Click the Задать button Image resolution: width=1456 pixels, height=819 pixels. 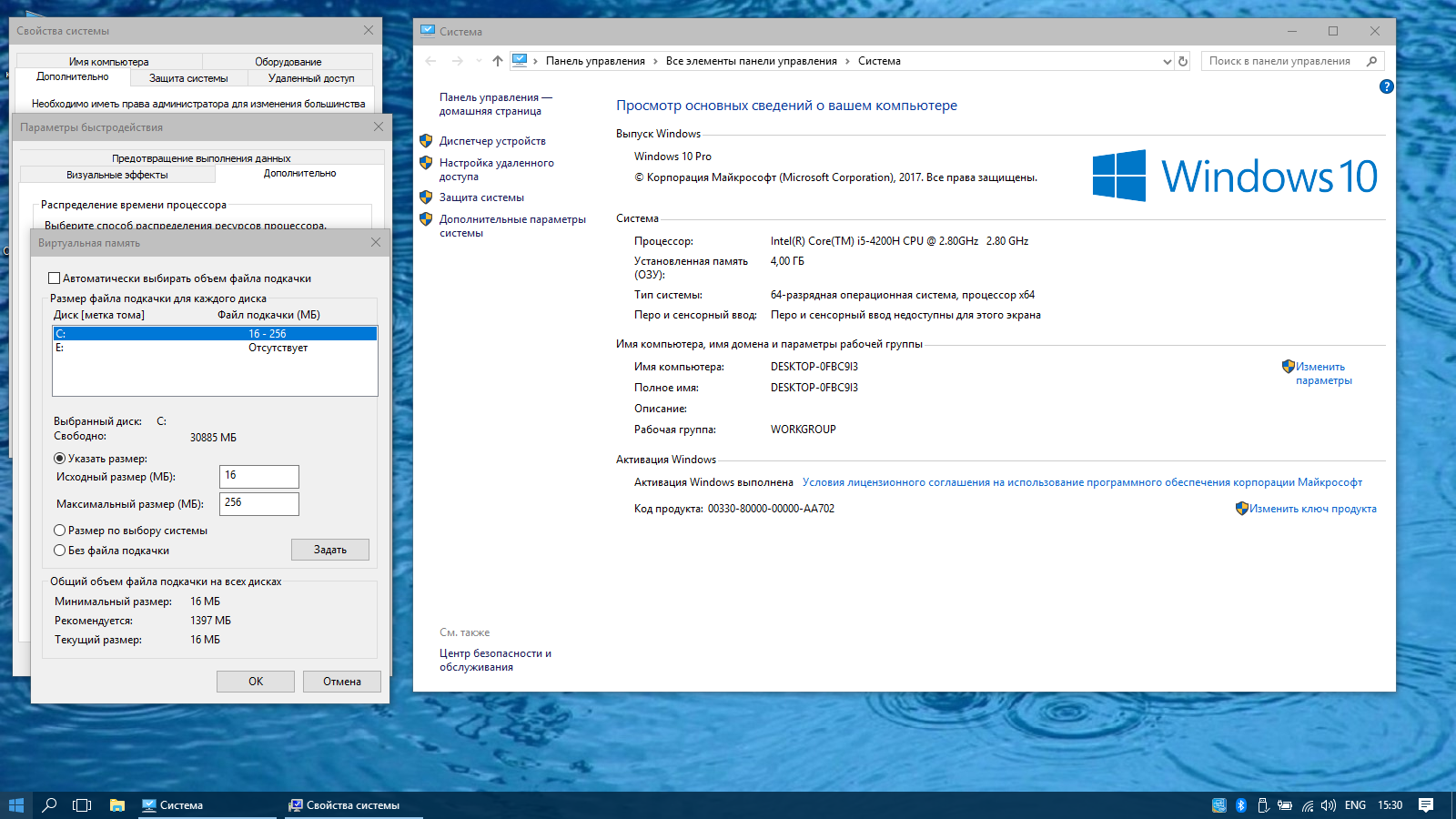pos(330,550)
